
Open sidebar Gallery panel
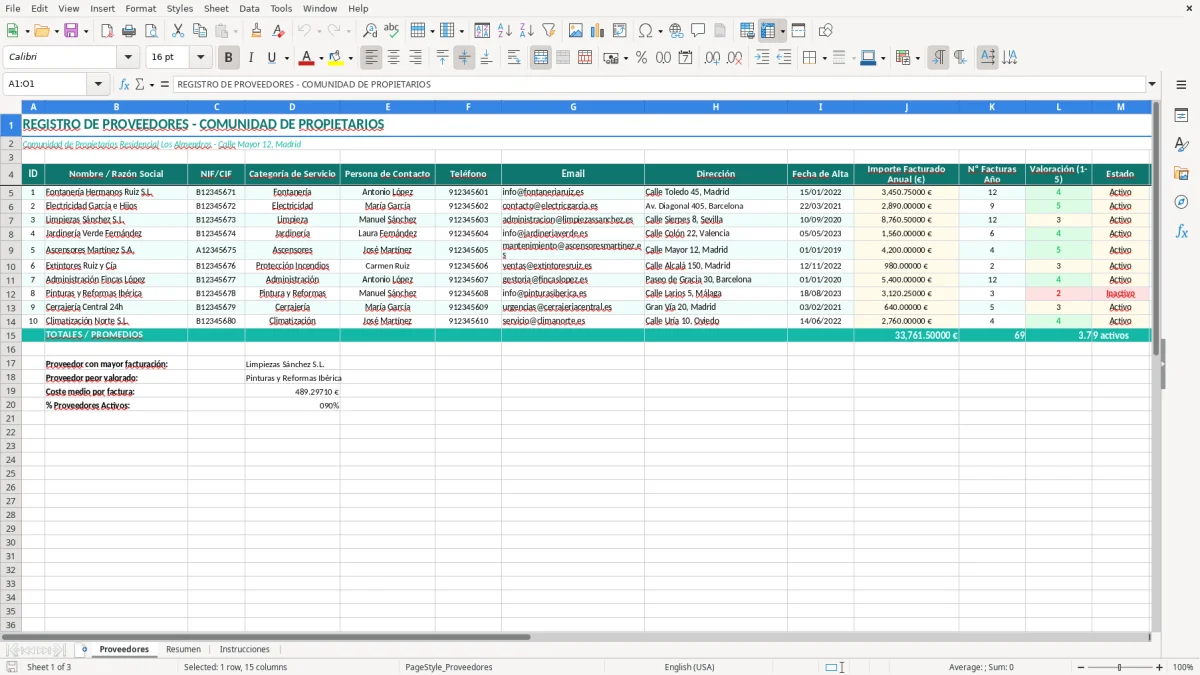pos(1181,174)
